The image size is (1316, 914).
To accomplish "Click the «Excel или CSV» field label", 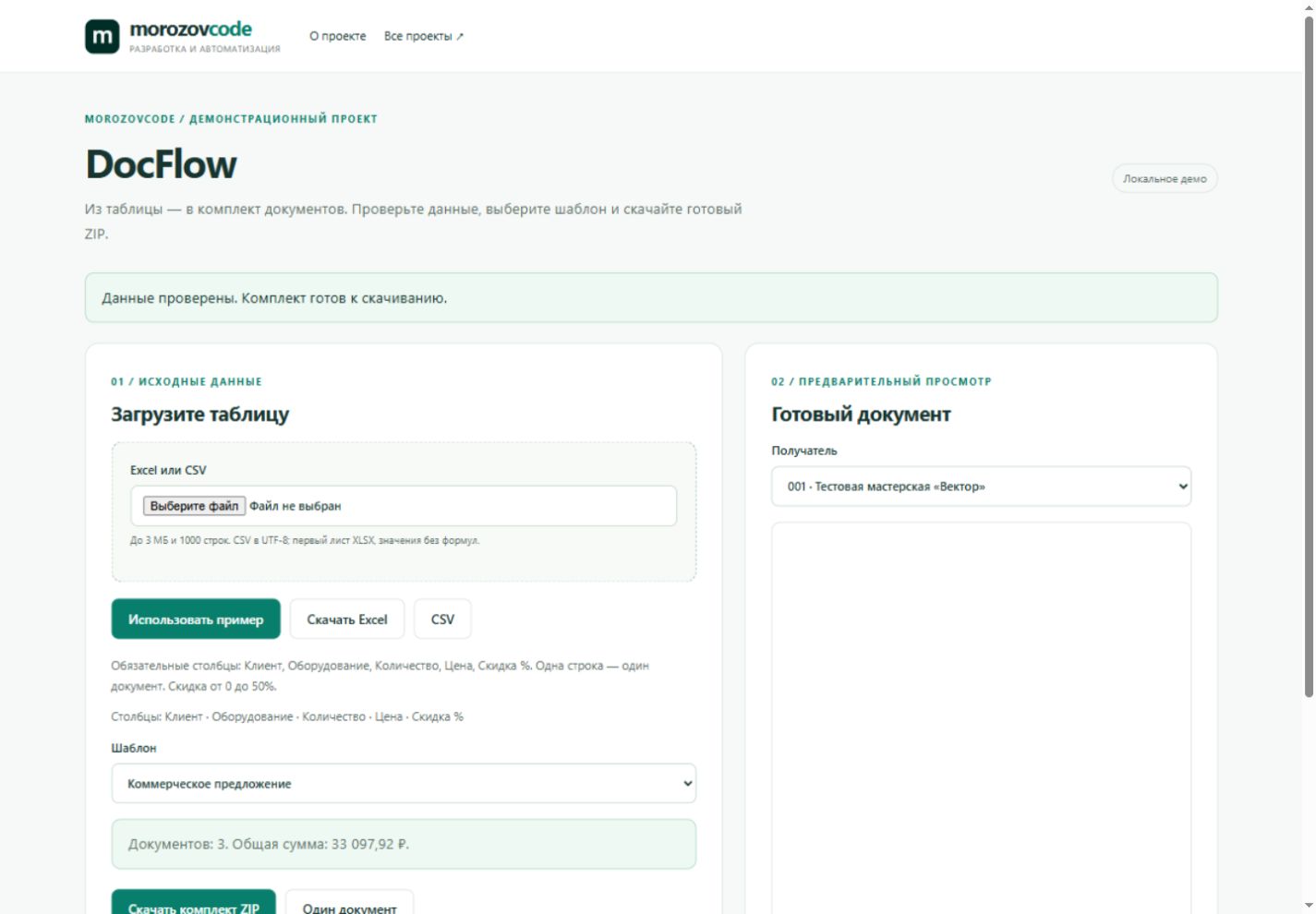I will [168, 470].
